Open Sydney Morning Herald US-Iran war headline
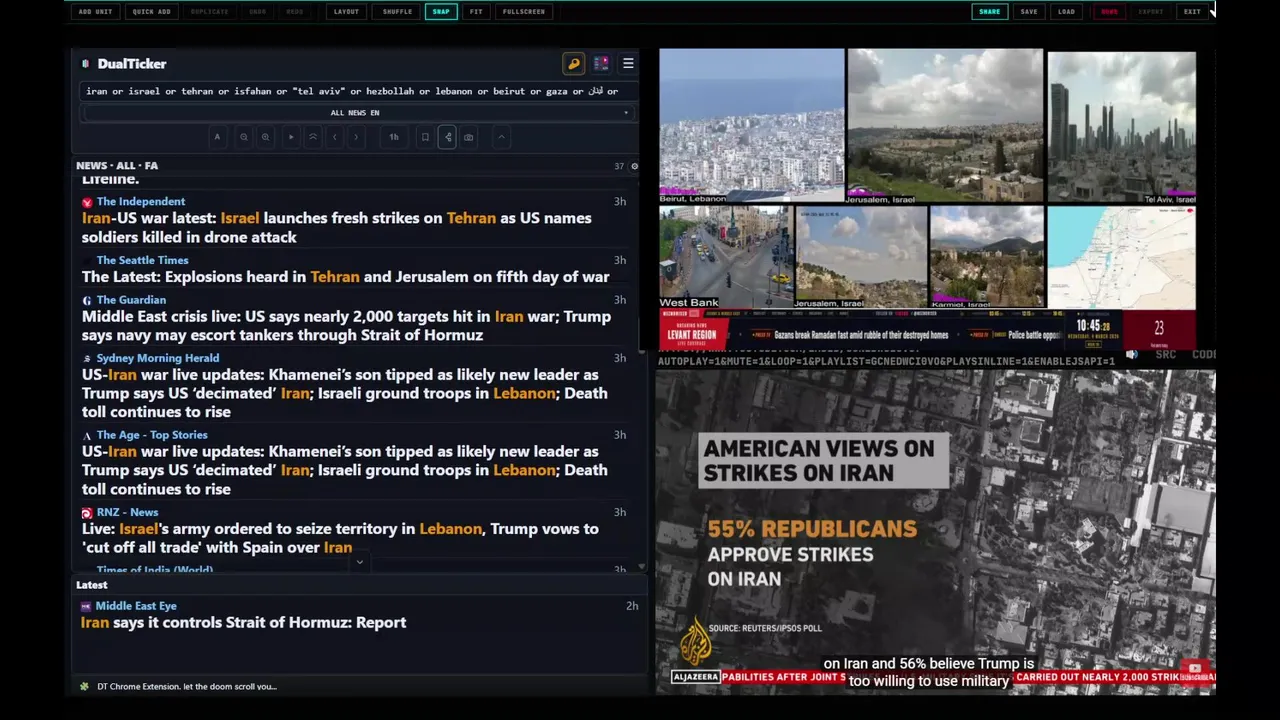Viewport: 1280px width, 720px height. click(345, 393)
